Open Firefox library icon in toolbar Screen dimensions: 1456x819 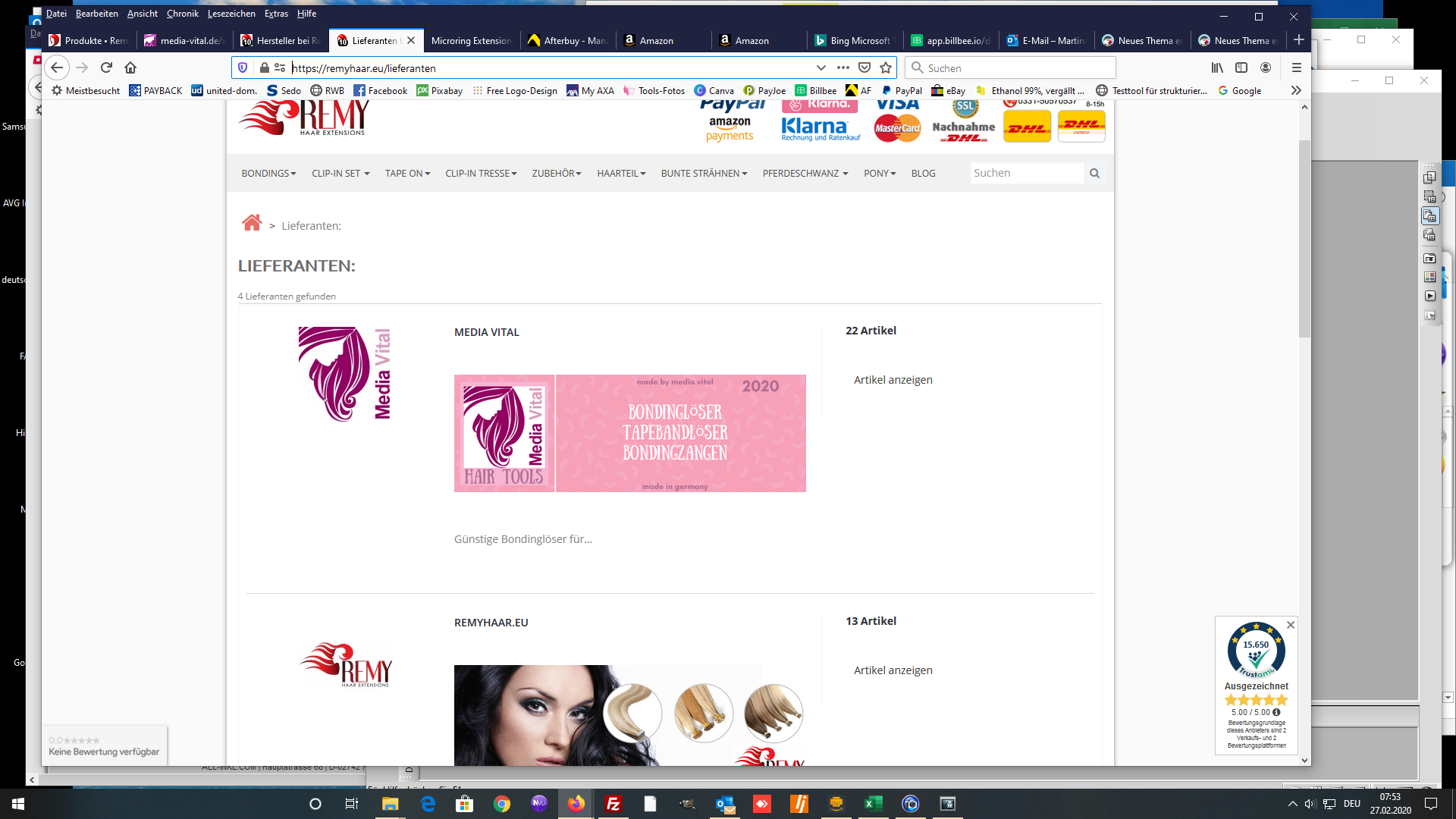coord(1216,67)
